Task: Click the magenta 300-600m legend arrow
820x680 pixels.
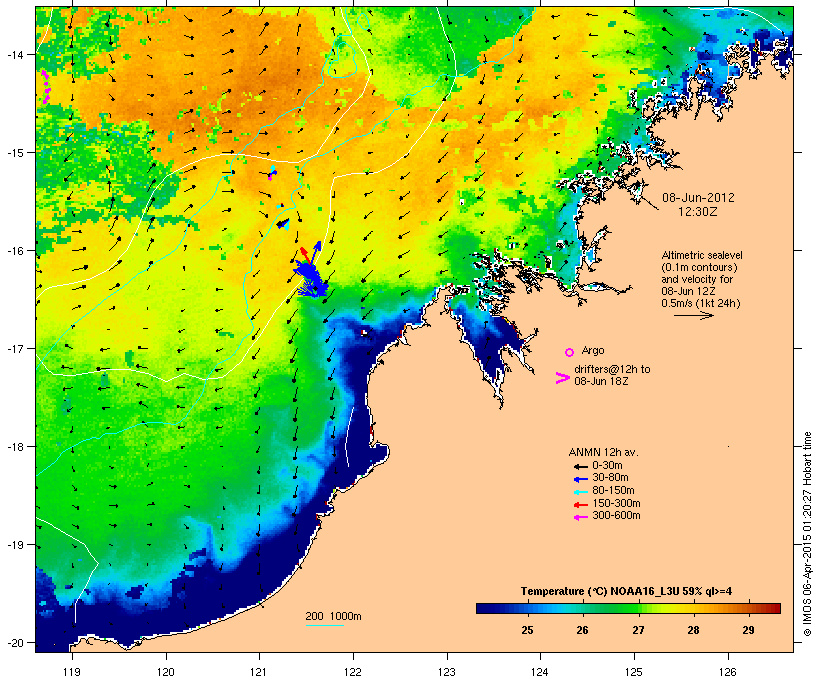Action: click(x=580, y=517)
